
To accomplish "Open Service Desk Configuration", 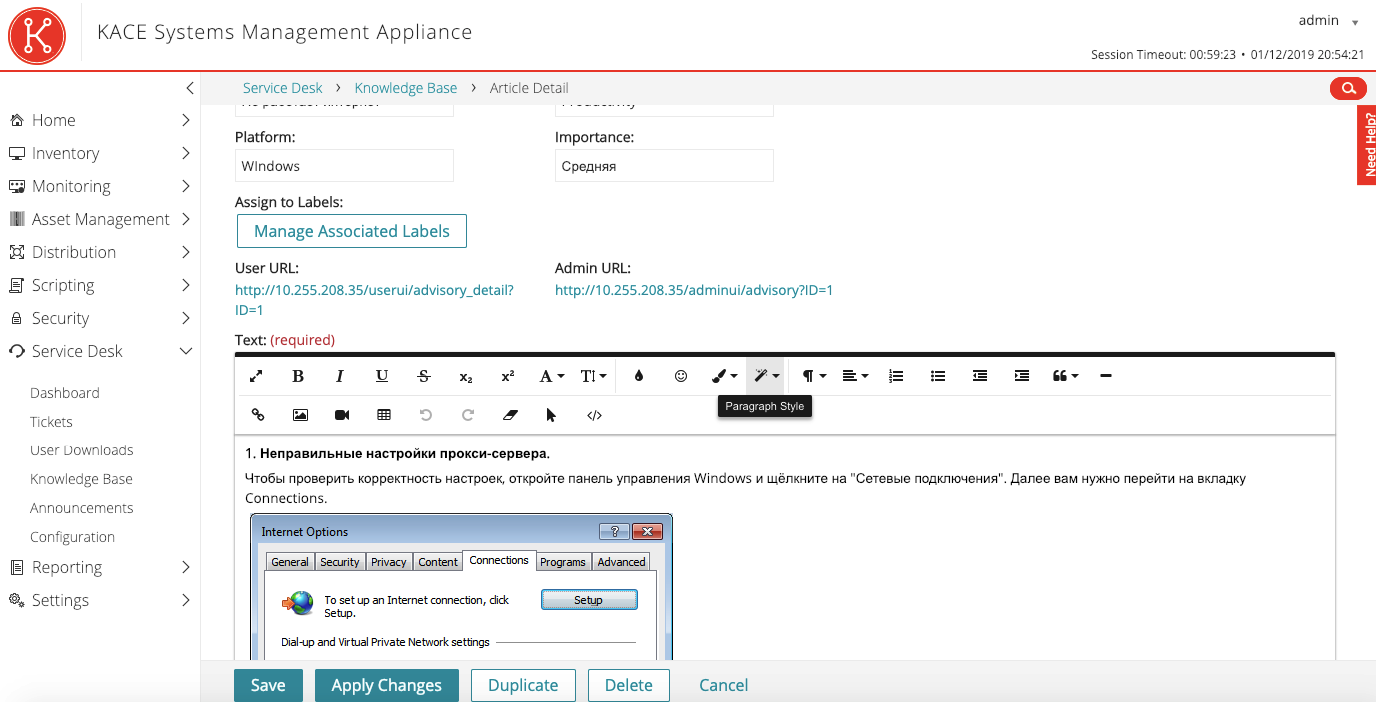I will (x=72, y=537).
